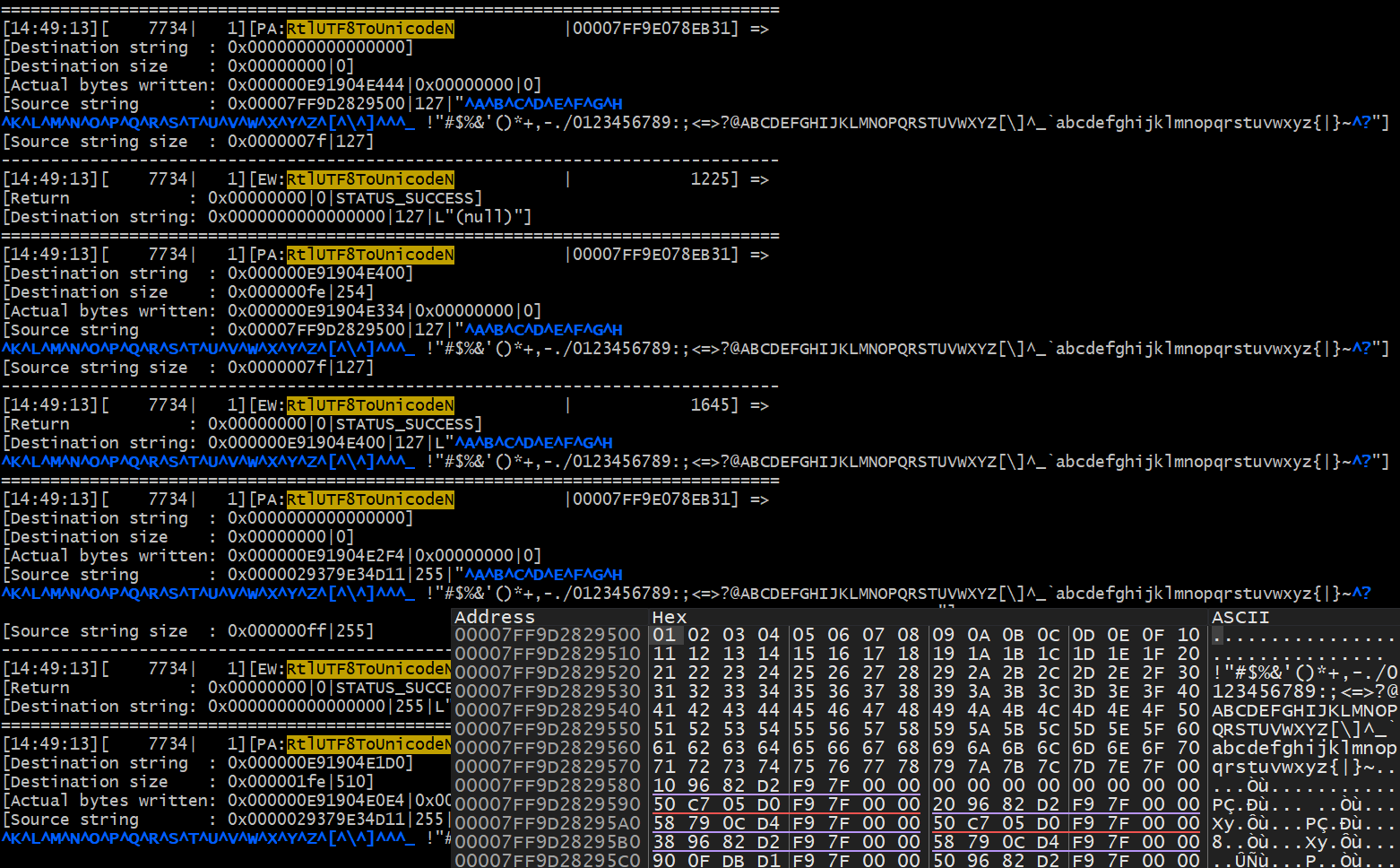This screenshot has height=868, width=1400.
Task: Select address row 00007FF9D2829510
Action: coord(548,654)
